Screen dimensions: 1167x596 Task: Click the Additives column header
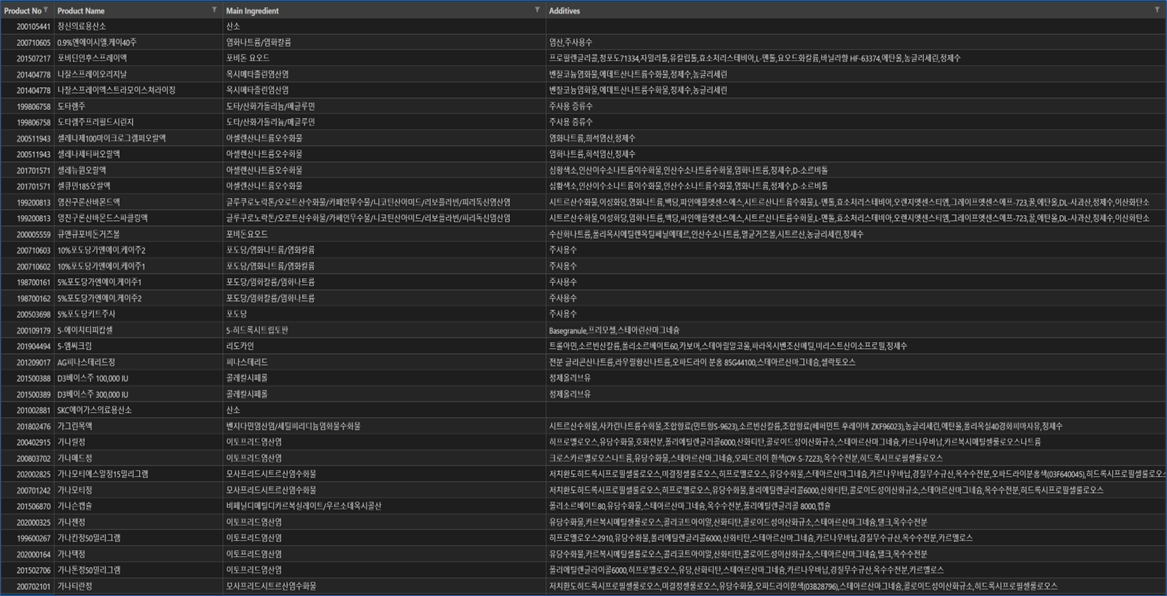pyautogui.click(x=568, y=9)
